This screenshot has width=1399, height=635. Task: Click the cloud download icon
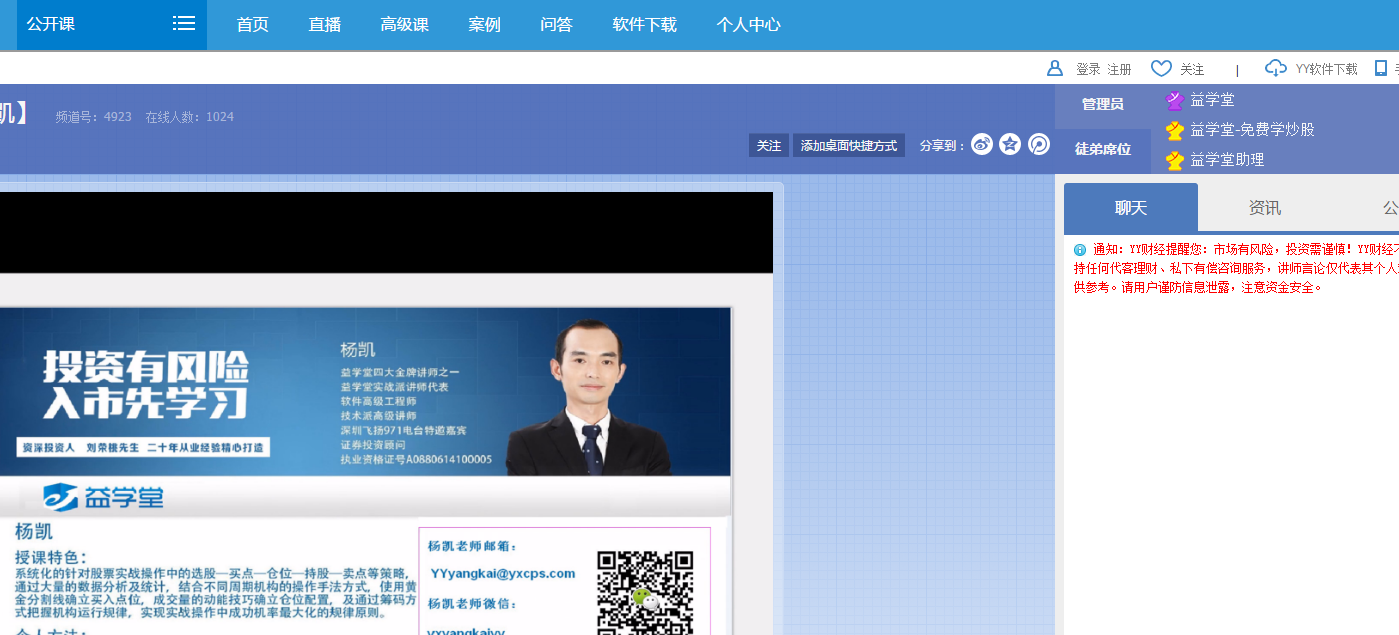(x=1276, y=68)
